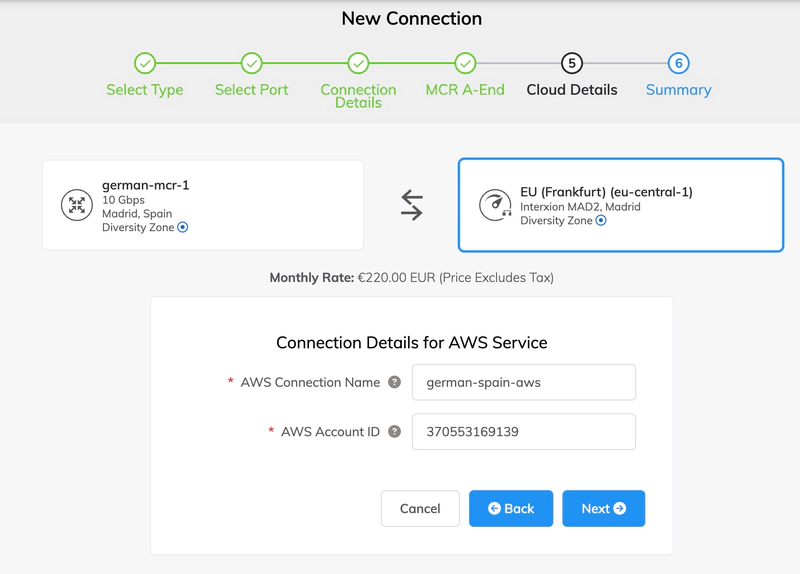The image size is (800, 574).
Task: Click the Back button
Action: click(511, 509)
